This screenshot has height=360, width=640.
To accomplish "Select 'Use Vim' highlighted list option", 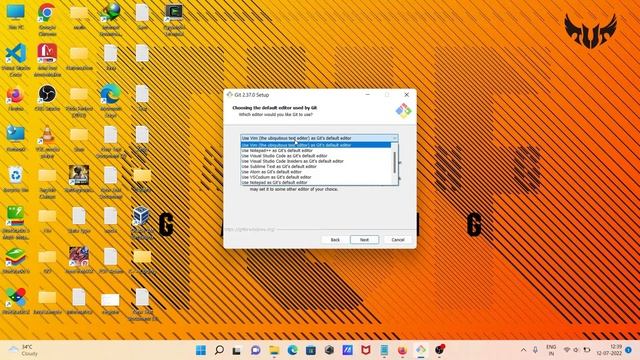I will click(316, 145).
